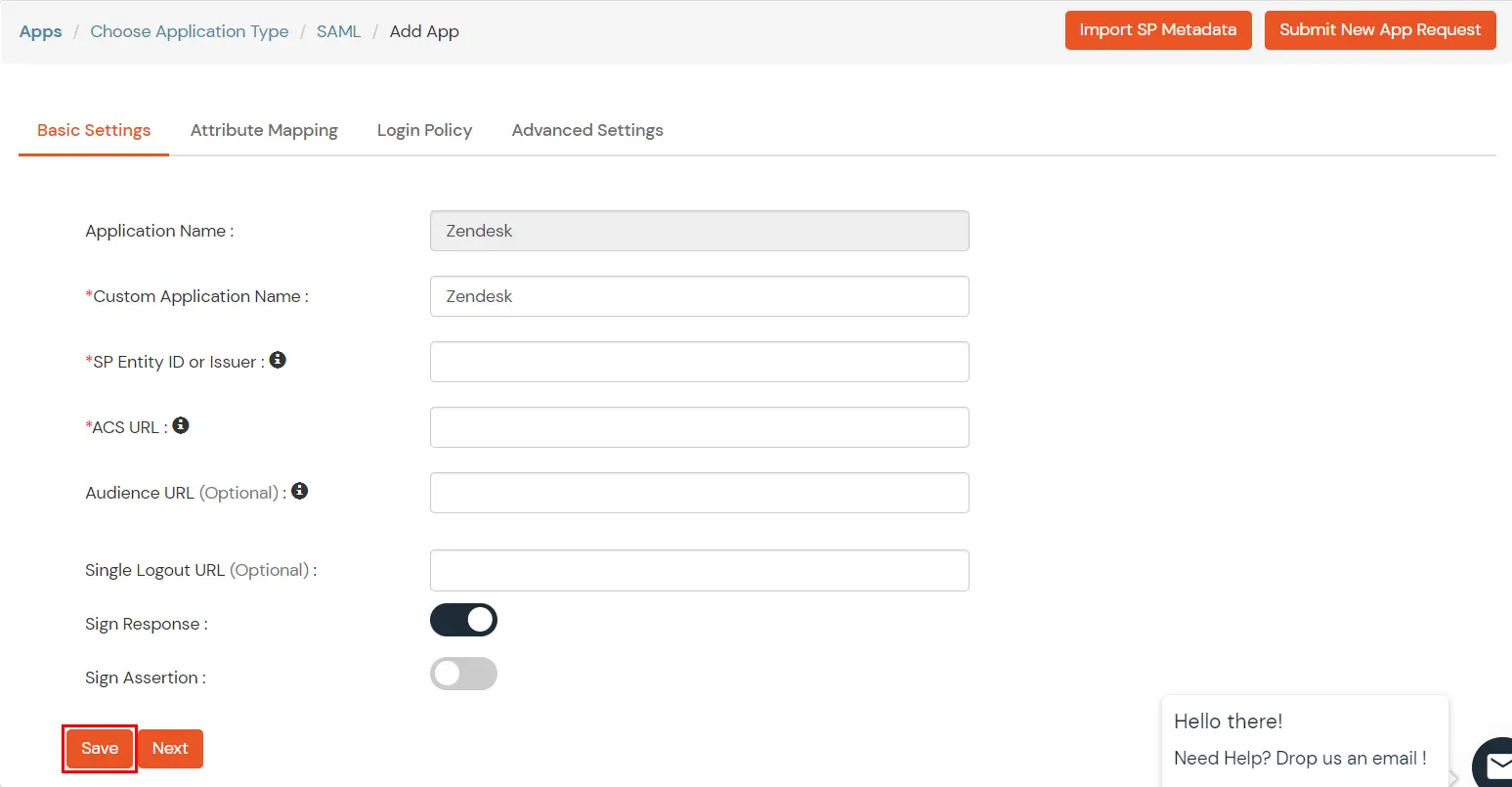Open Choose Application Type breadcrumb link

pyautogui.click(x=189, y=30)
